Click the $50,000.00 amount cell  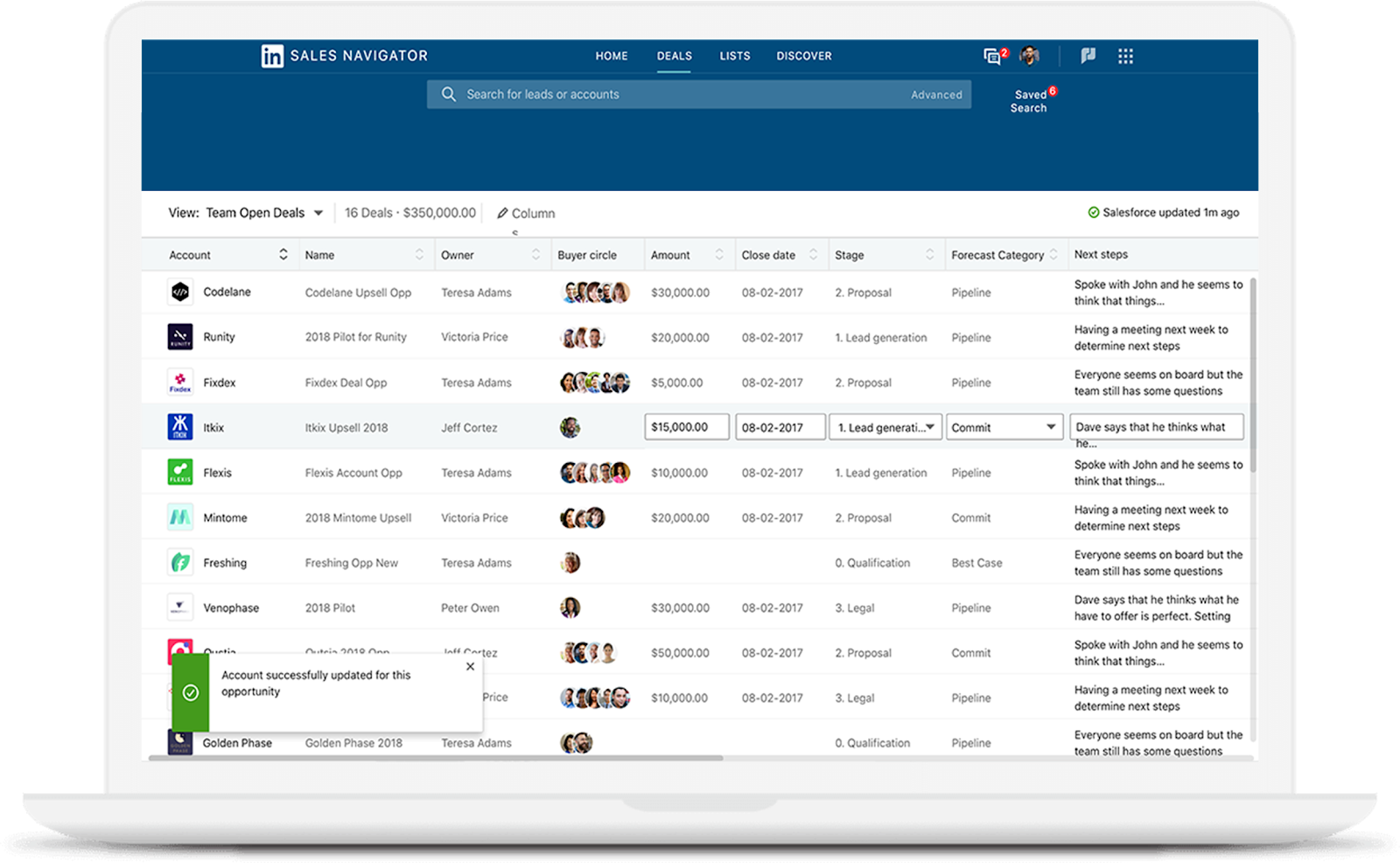680,653
